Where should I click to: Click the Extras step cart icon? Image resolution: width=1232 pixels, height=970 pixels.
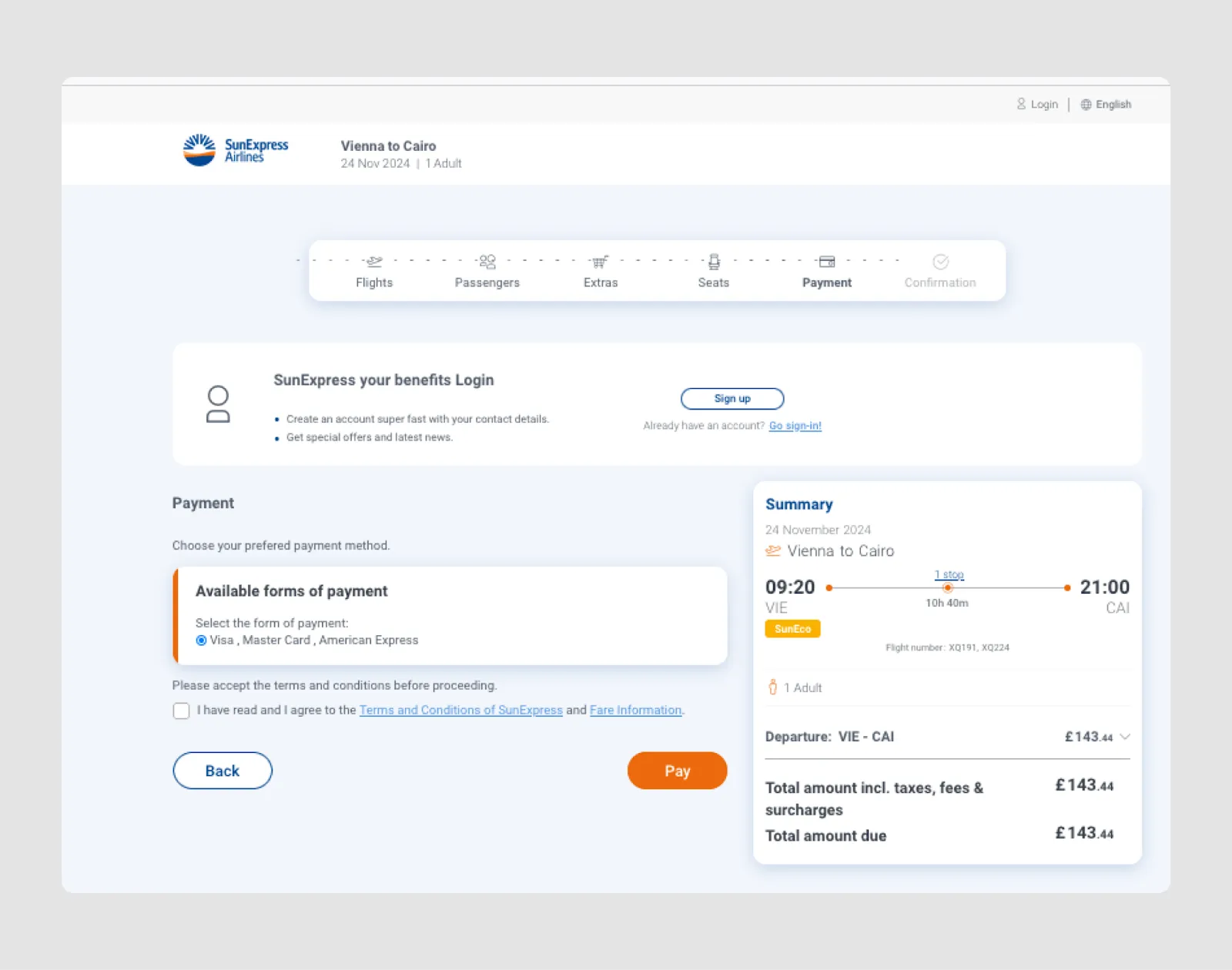[x=600, y=262]
